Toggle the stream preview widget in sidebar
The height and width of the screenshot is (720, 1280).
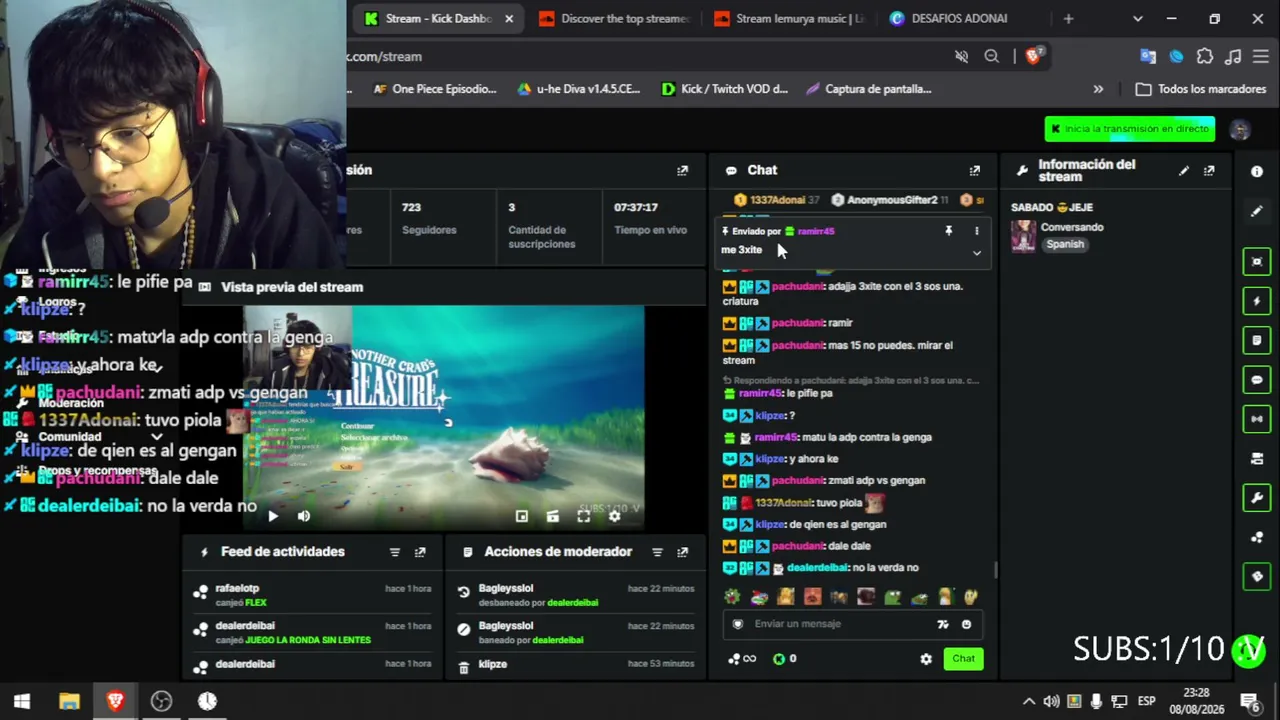coord(1257,262)
